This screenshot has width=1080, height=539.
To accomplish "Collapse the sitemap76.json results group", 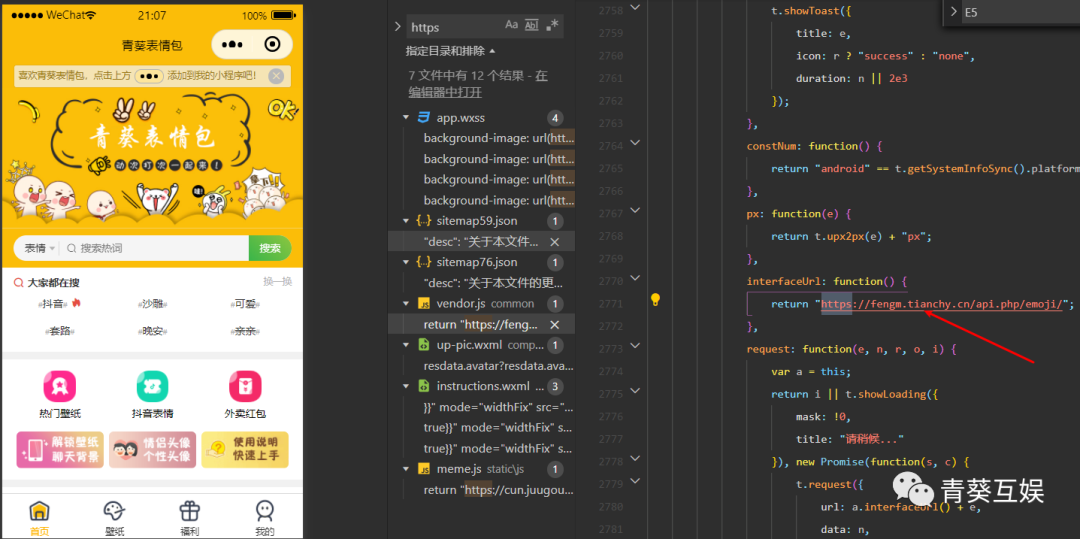I will (x=406, y=262).
